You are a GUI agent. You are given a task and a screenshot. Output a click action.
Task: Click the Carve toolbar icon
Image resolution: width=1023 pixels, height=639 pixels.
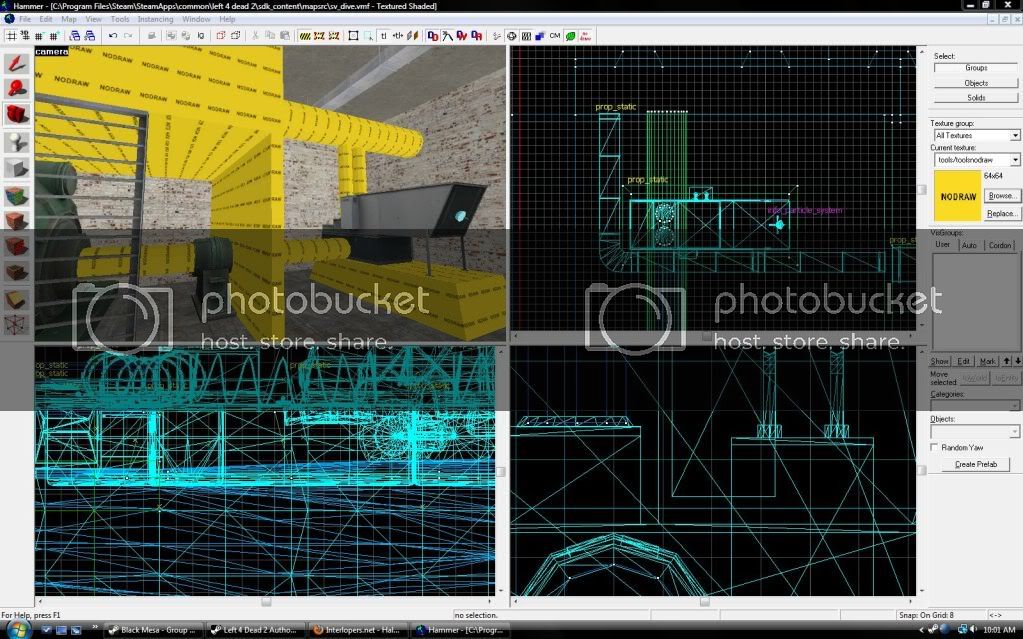tap(152, 36)
